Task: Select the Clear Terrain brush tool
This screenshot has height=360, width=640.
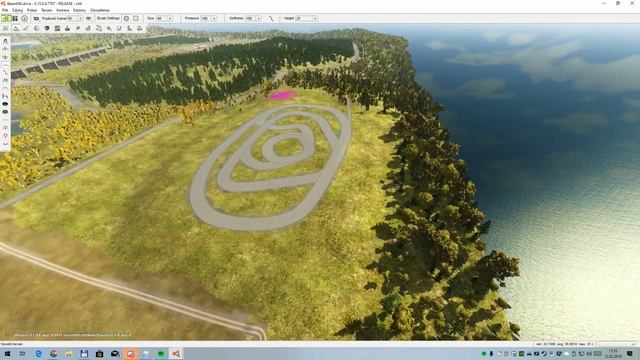Action: tap(5, 104)
